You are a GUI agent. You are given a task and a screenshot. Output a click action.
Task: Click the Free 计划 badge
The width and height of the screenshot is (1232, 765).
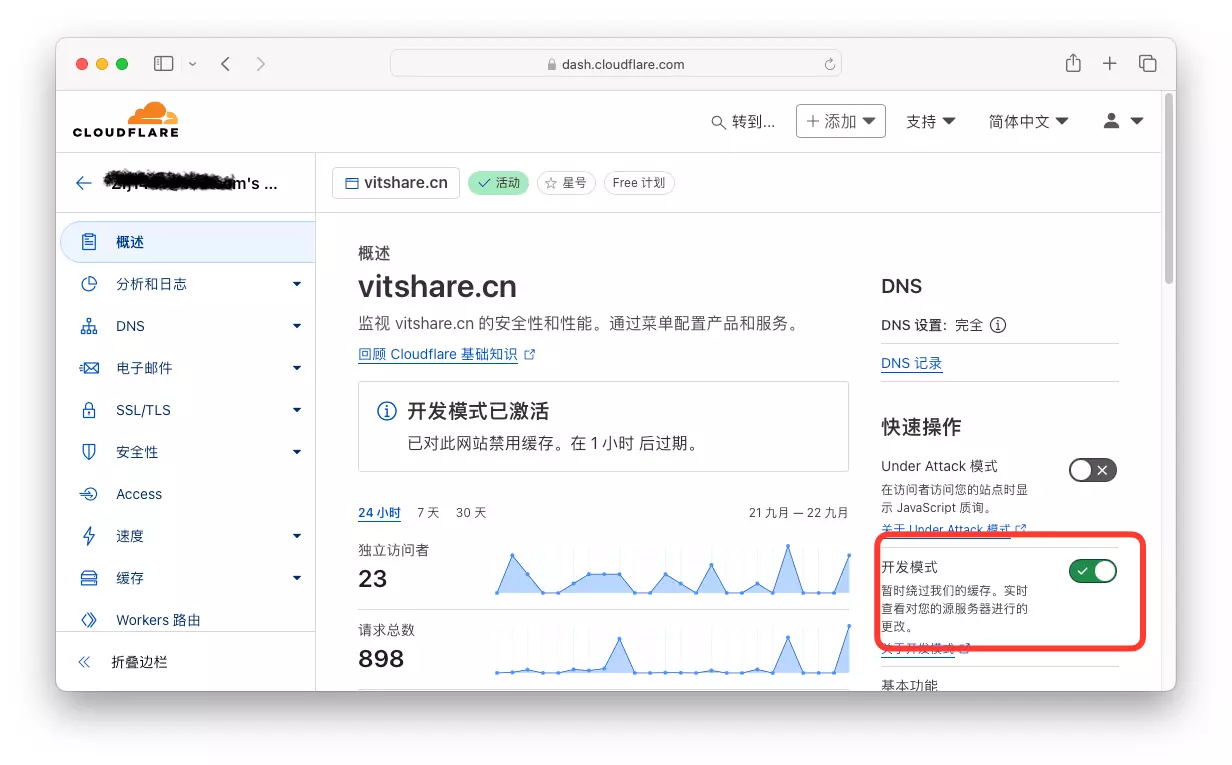(639, 183)
